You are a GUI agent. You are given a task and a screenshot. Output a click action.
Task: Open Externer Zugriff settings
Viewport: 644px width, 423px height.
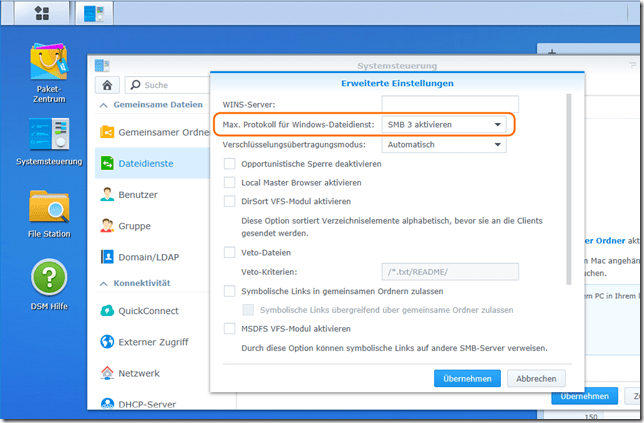[154, 342]
